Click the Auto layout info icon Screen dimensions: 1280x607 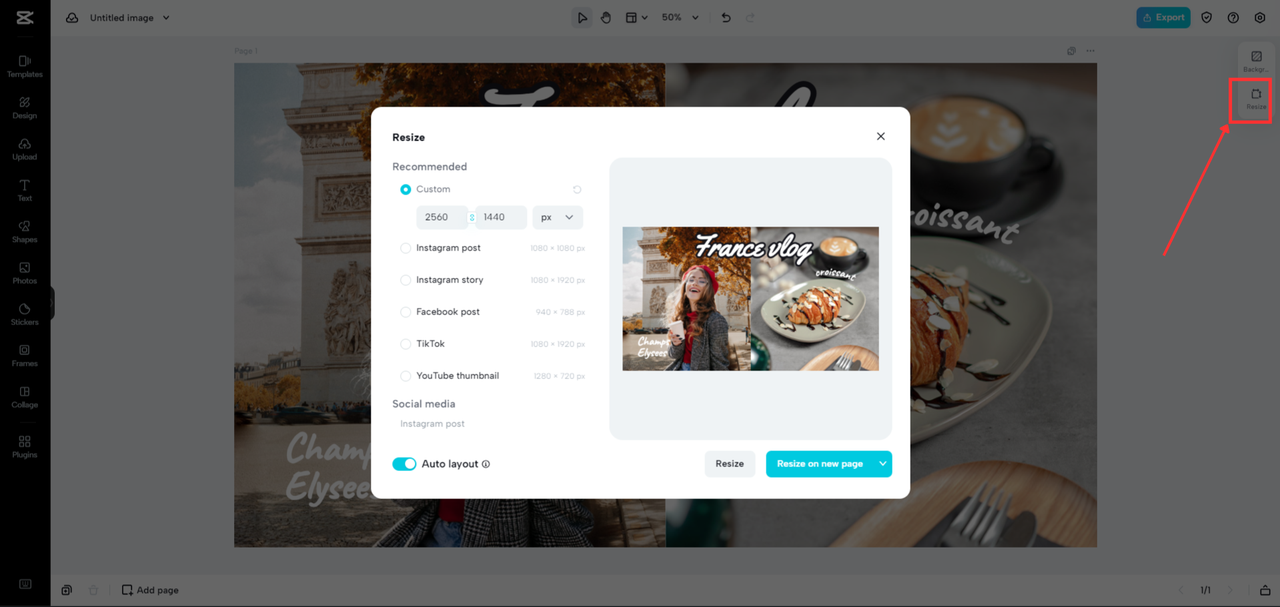(486, 464)
